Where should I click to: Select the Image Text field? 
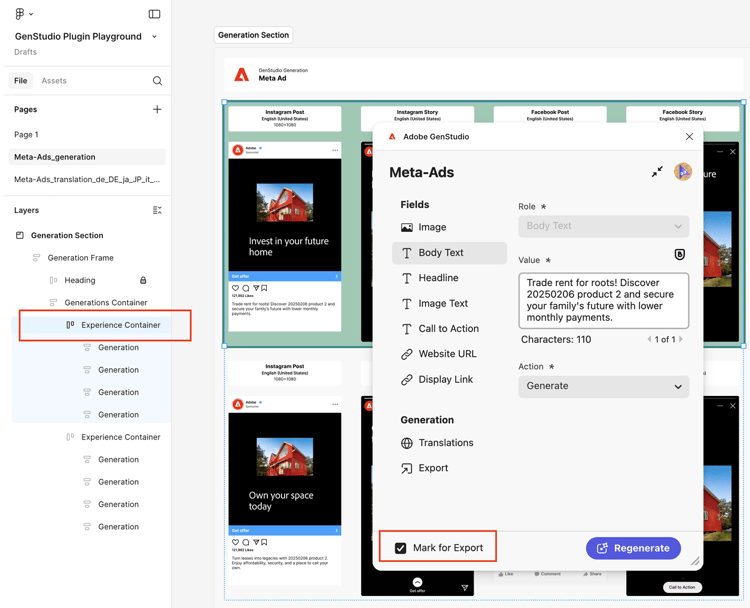click(449, 303)
